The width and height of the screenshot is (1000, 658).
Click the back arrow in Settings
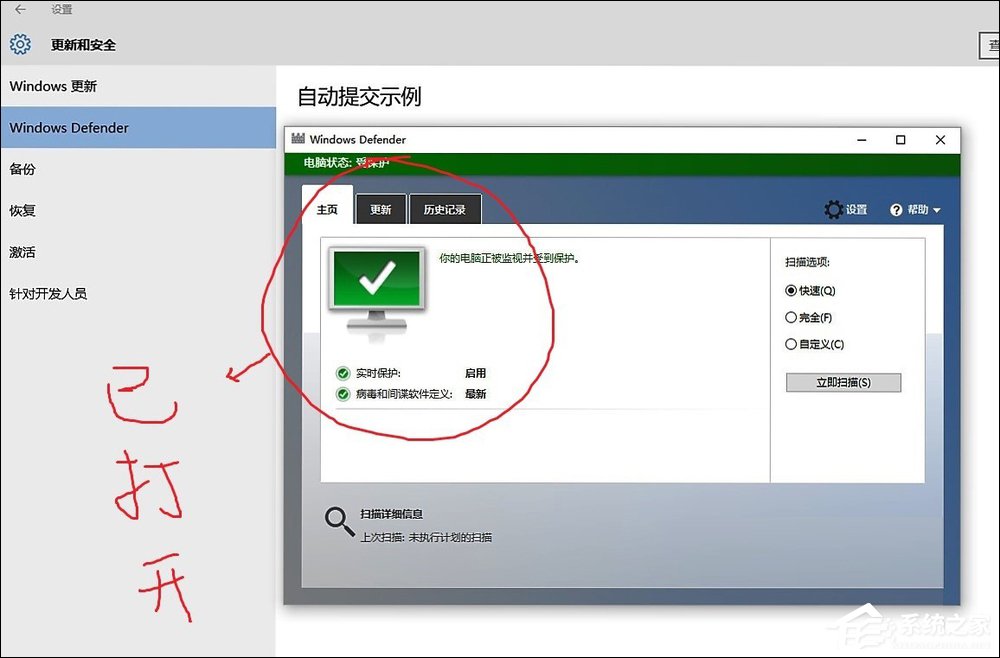(20, 10)
